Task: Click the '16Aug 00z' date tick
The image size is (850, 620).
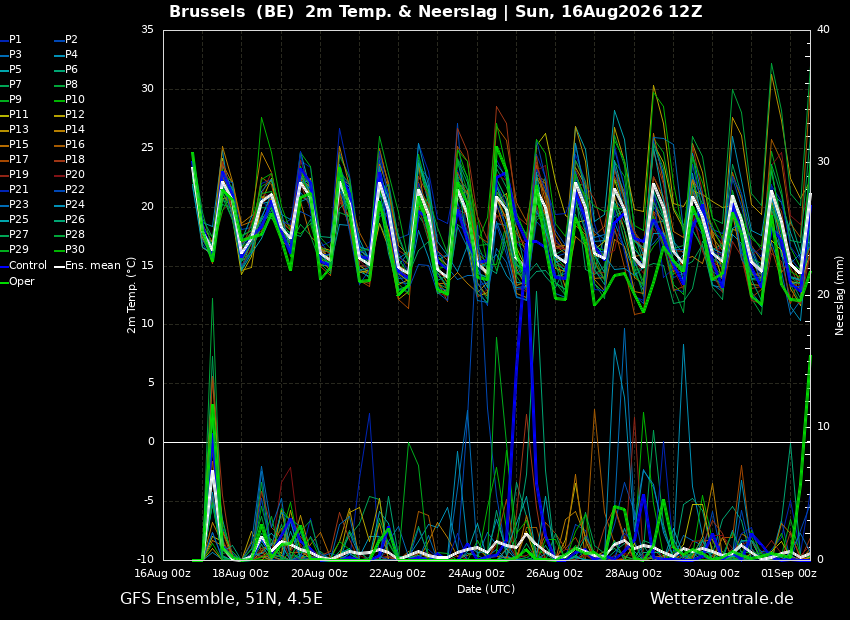Action: pos(163,573)
